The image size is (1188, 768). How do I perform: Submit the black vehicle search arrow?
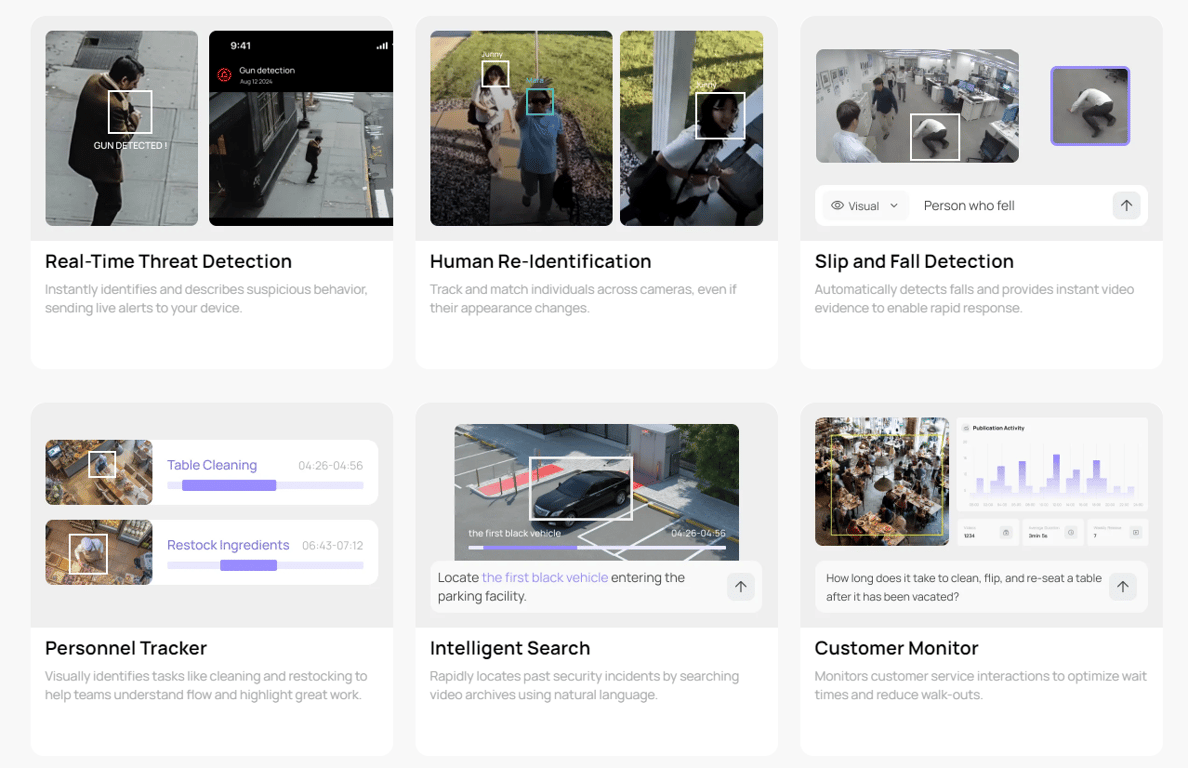click(x=740, y=586)
